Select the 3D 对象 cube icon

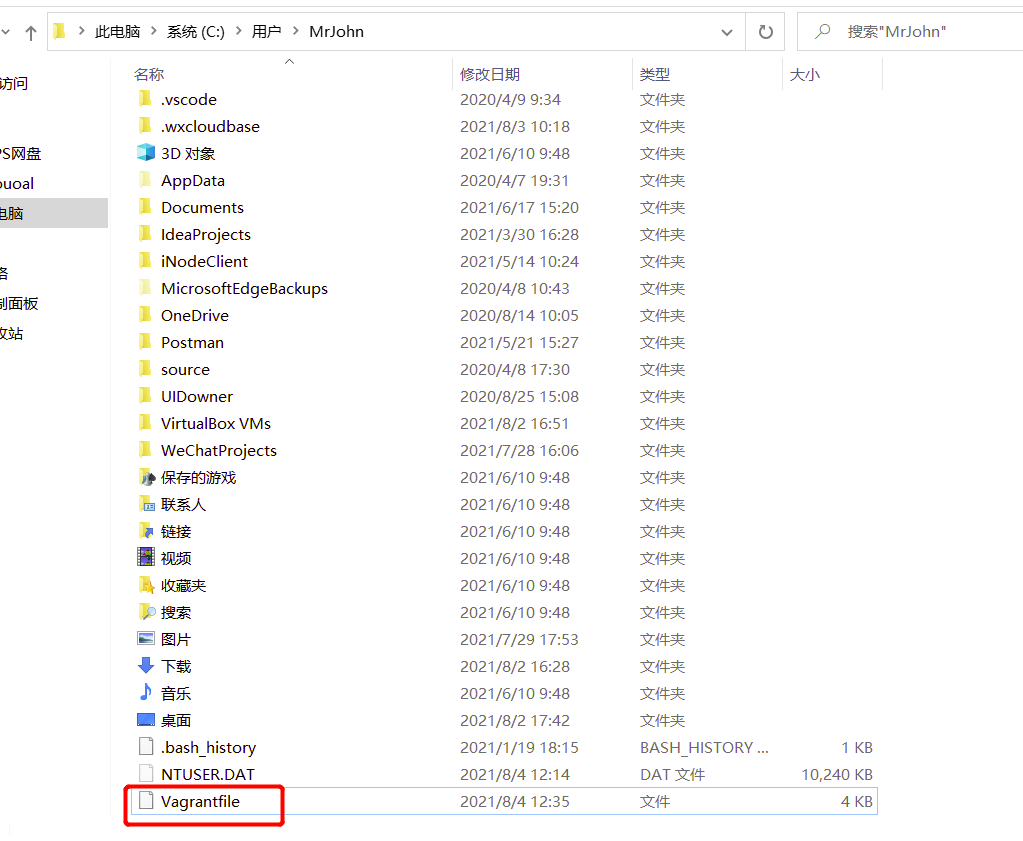pyautogui.click(x=145, y=153)
